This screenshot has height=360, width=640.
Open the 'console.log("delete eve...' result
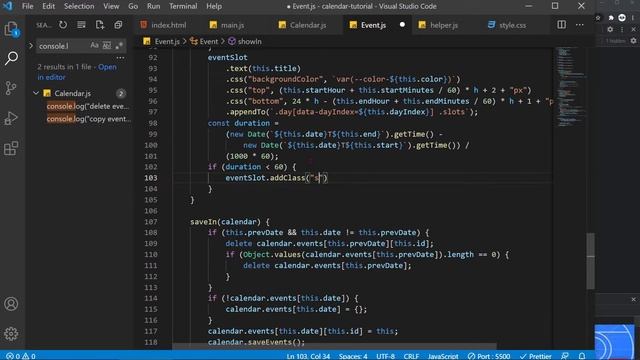click(x=87, y=106)
